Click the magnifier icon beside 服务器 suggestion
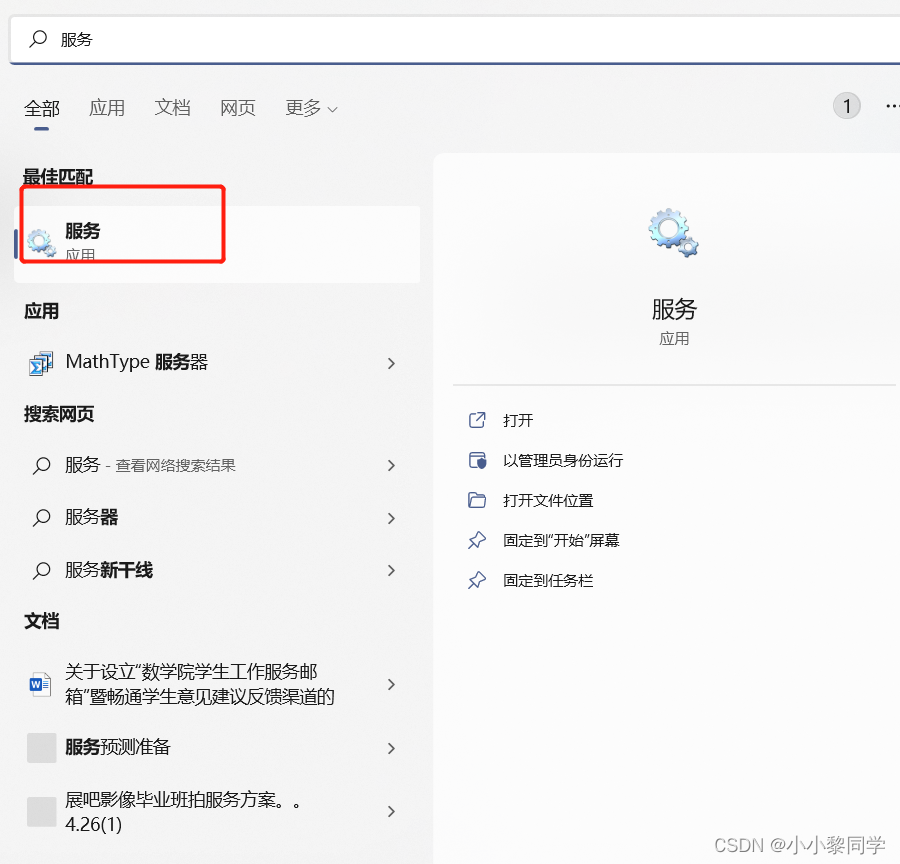 click(41, 518)
